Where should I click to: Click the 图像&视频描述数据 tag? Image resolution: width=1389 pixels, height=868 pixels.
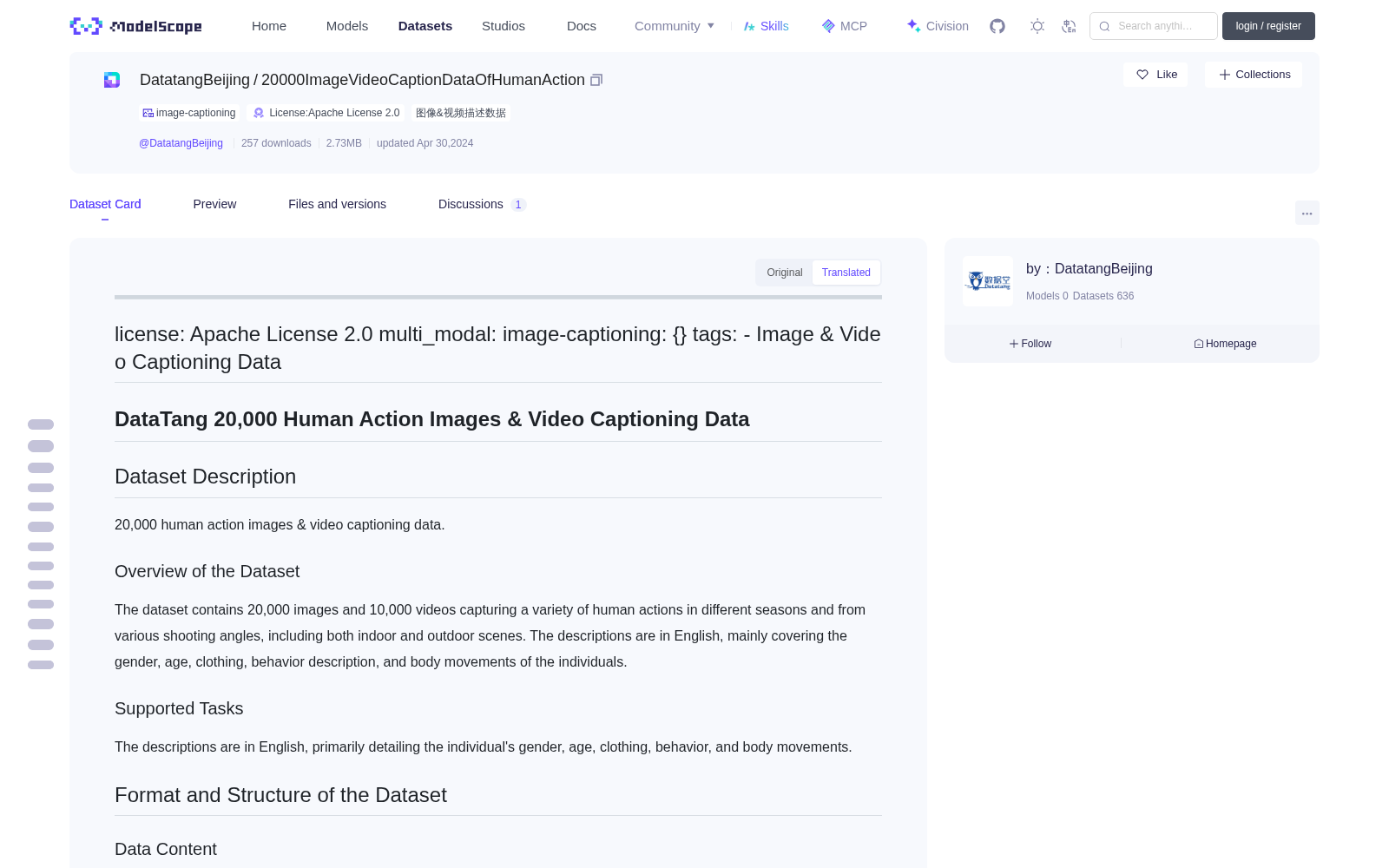point(461,113)
